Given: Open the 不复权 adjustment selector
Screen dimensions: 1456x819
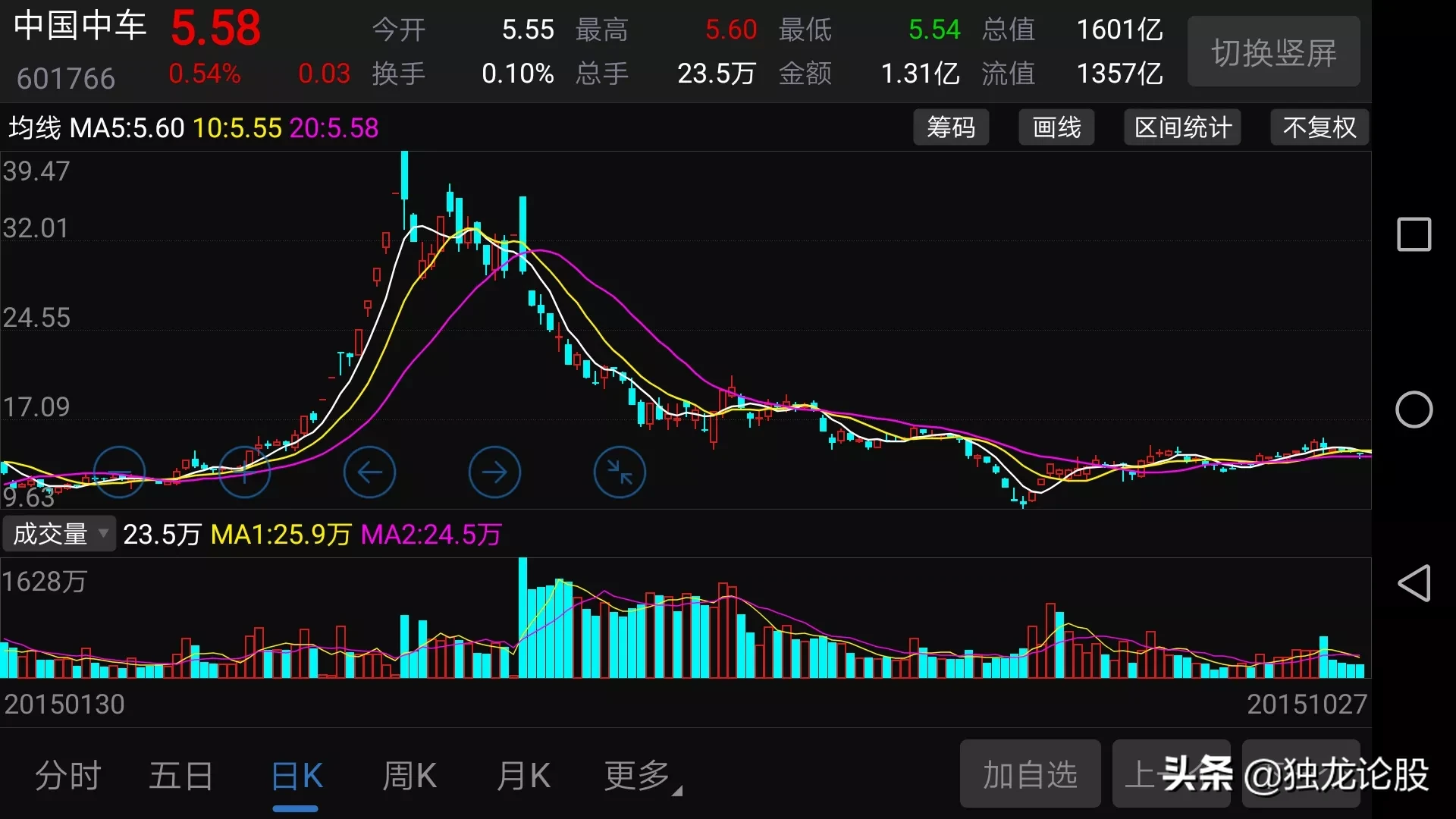Looking at the screenshot, I should pyautogui.click(x=1319, y=127).
